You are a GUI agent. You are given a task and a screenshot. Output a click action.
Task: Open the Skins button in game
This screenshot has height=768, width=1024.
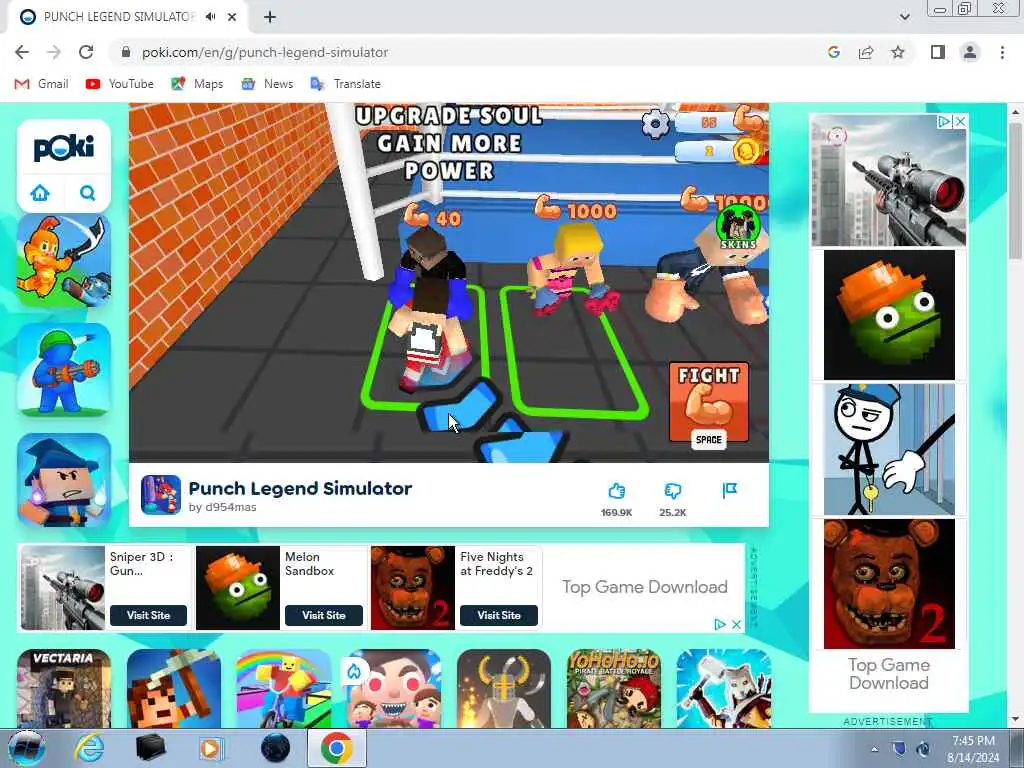[739, 227]
